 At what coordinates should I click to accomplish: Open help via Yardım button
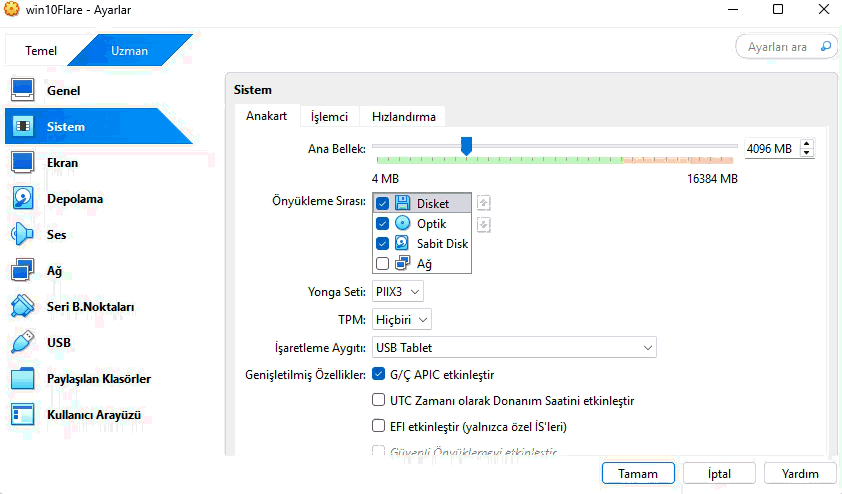point(800,474)
